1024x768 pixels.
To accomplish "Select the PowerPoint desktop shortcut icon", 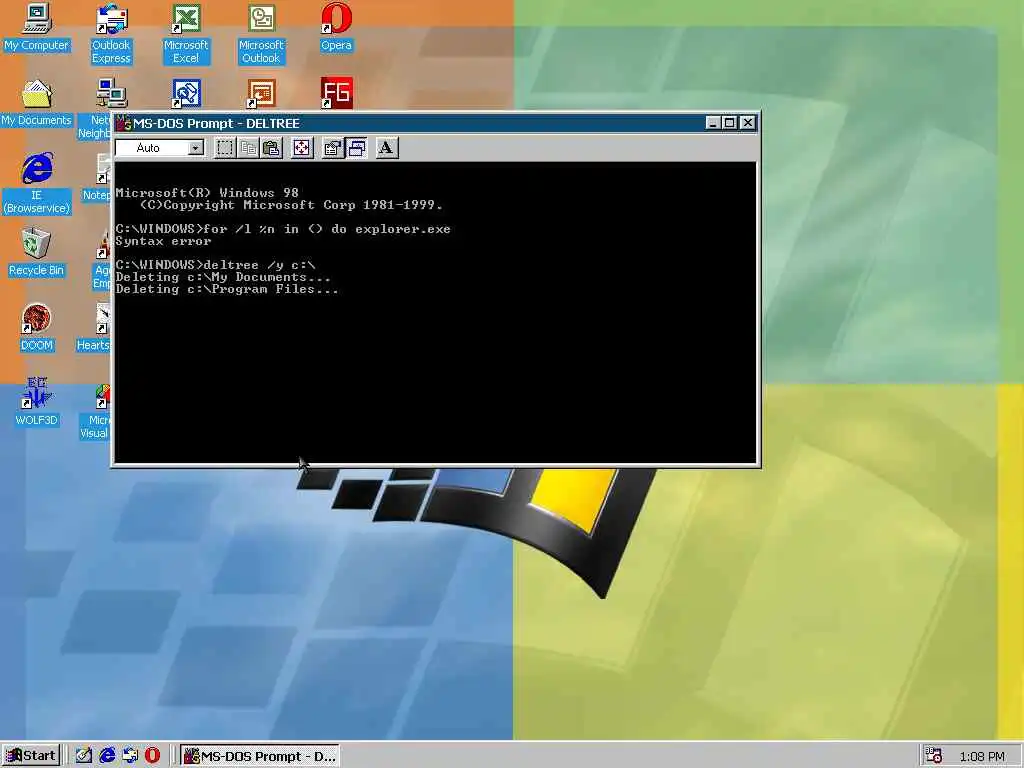I will [x=261, y=93].
